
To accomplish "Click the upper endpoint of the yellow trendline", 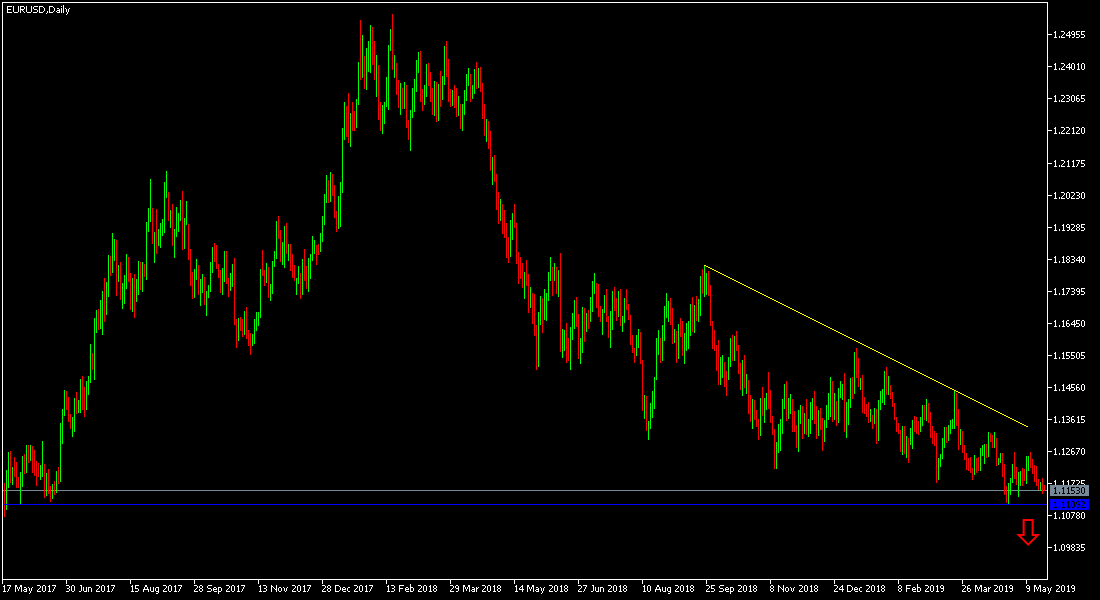I will point(706,266).
